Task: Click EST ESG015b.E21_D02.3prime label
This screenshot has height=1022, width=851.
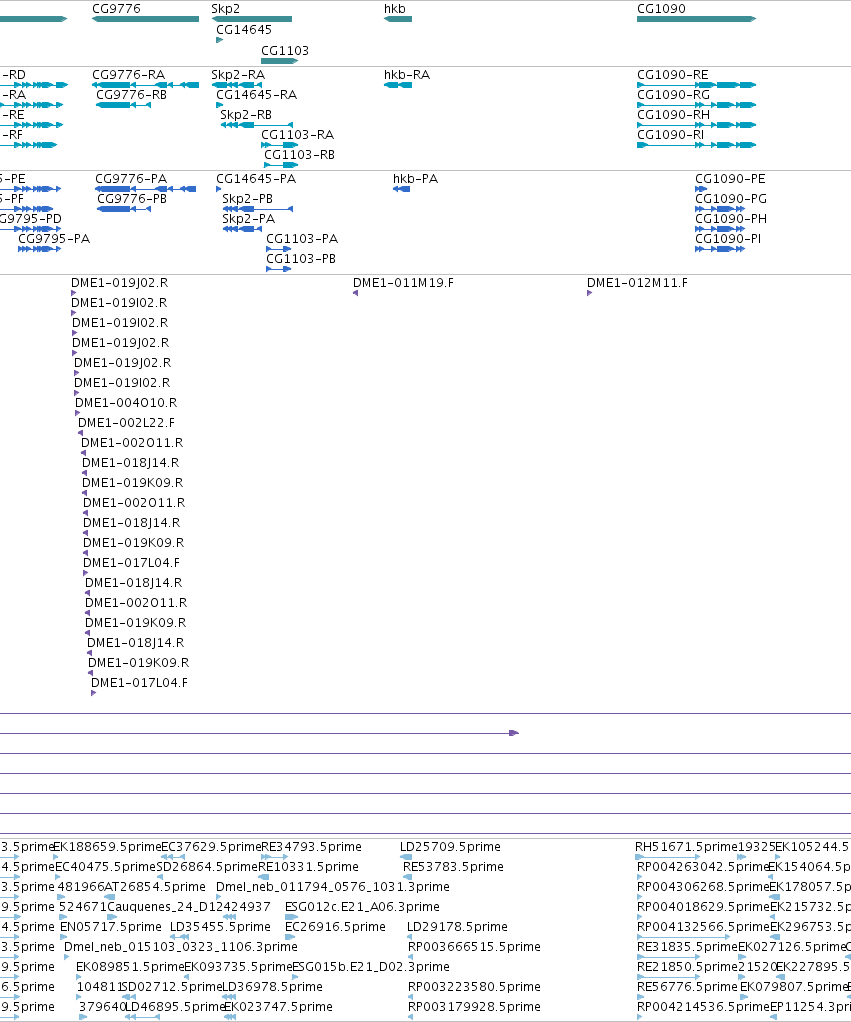Action: (x=371, y=967)
